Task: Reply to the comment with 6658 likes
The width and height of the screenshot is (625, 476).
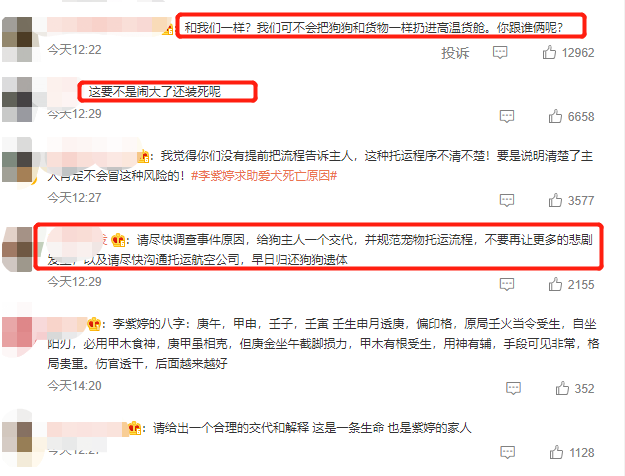Action: pos(507,116)
